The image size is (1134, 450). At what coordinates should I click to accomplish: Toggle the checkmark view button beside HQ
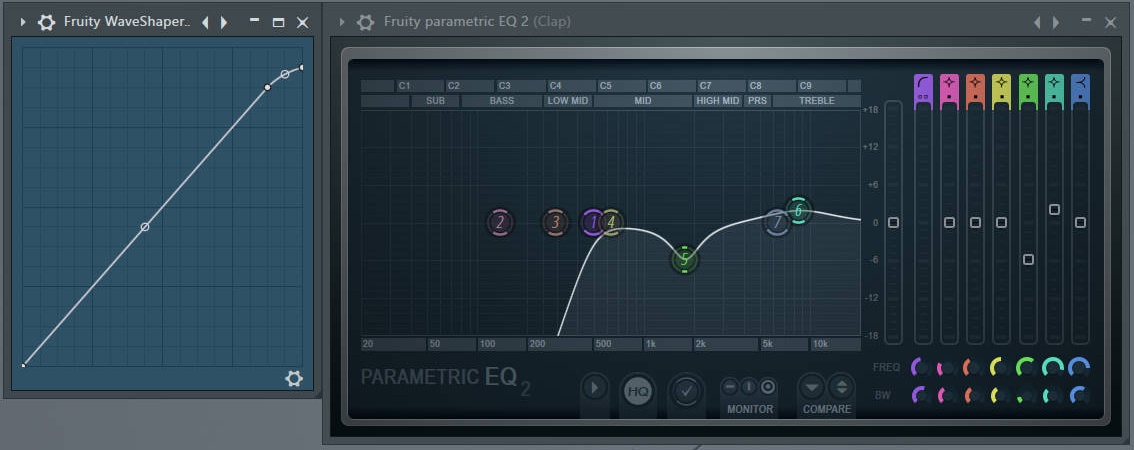coord(686,391)
